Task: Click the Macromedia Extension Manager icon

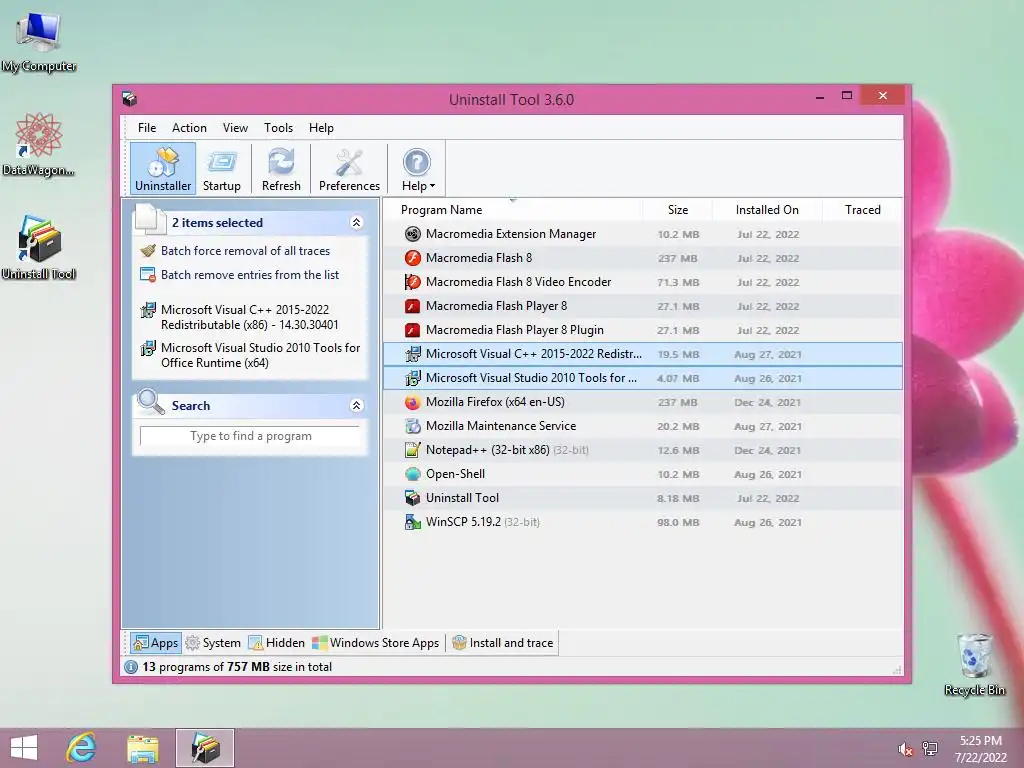Action: (412, 234)
